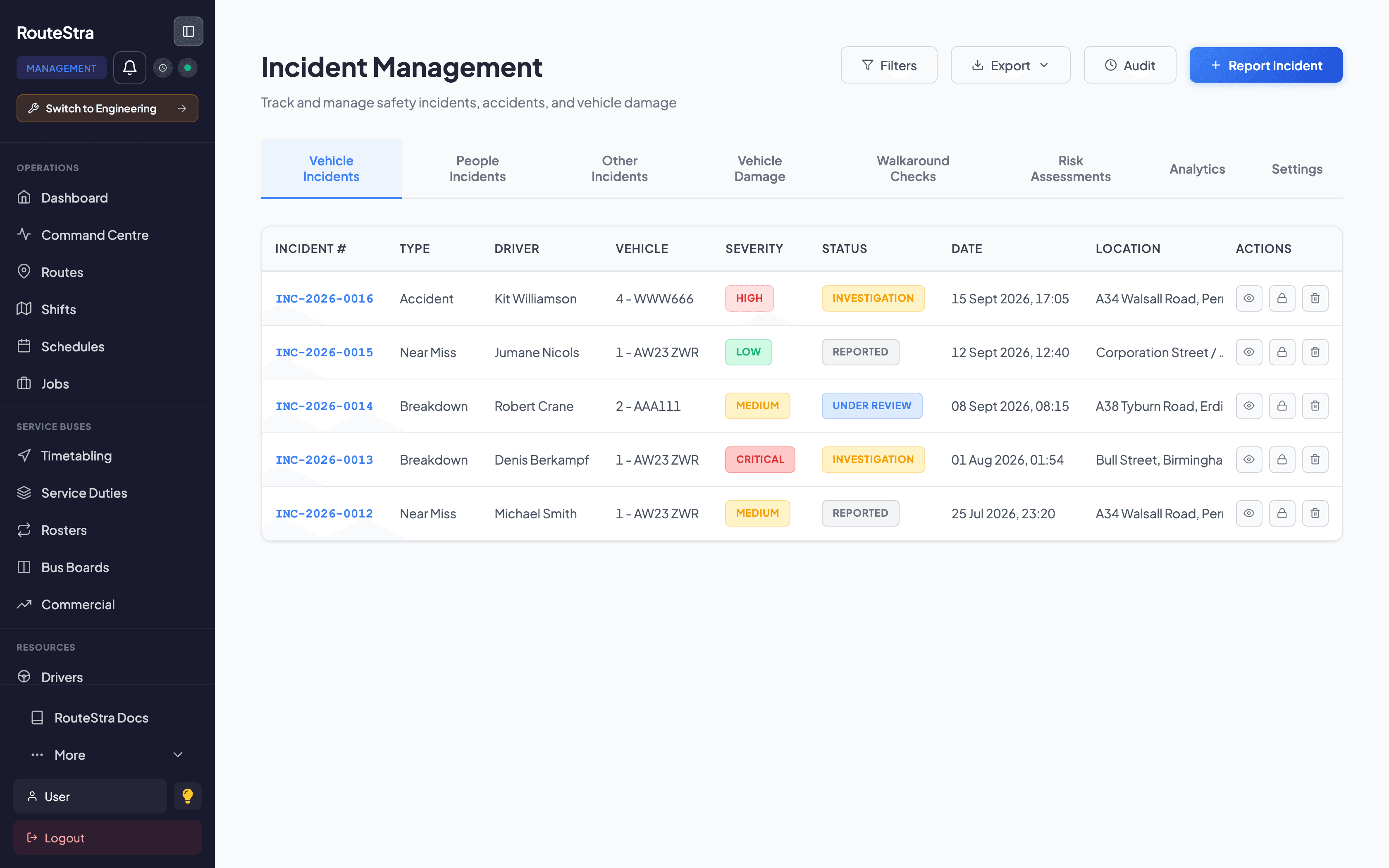Click the Report Incident button
This screenshot has height=868, width=1389.
click(1265, 65)
